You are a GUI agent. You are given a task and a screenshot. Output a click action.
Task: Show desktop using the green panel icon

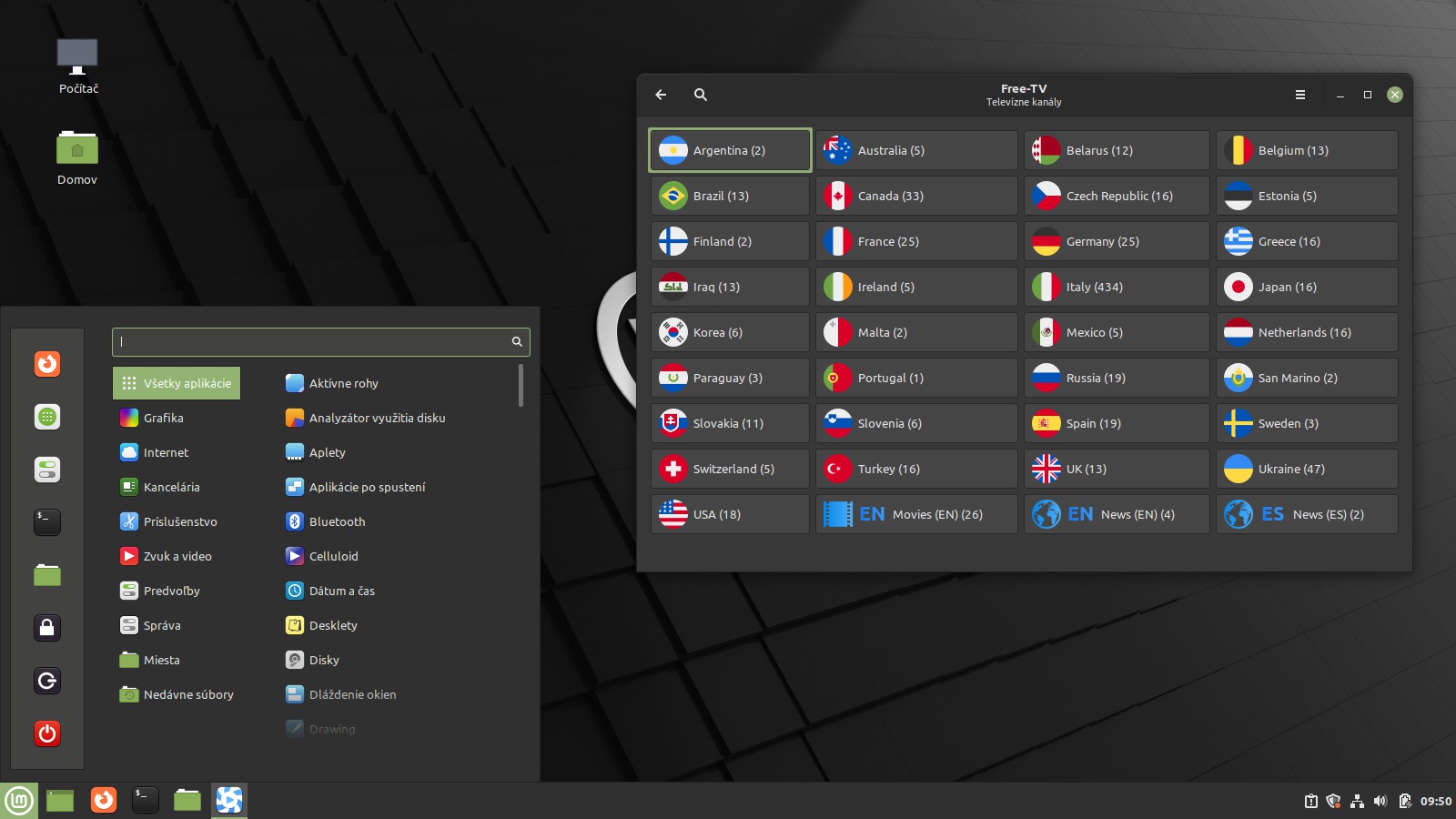(60, 801)
